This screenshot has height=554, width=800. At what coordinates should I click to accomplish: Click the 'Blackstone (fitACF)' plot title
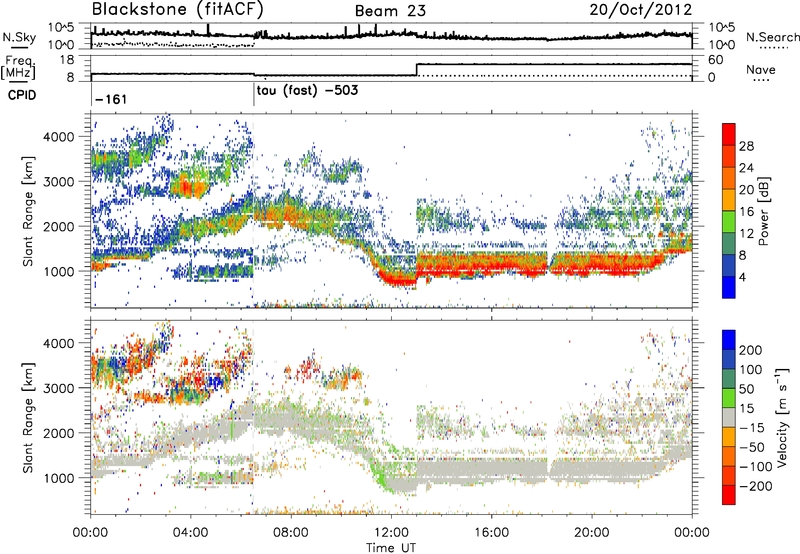pos(178,10)
